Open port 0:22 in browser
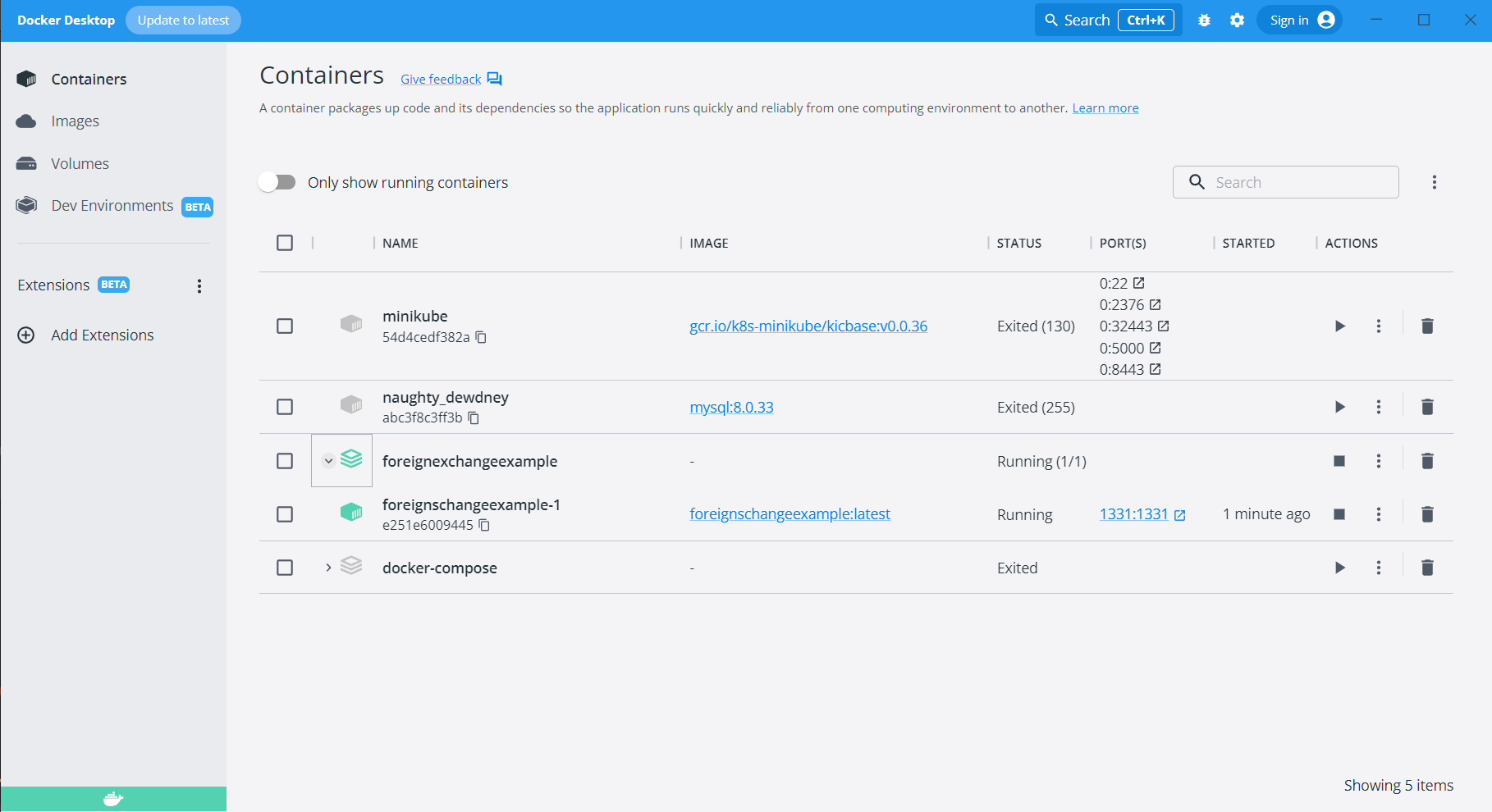The image size is (1492, 812). click(x=1139, y=283)
